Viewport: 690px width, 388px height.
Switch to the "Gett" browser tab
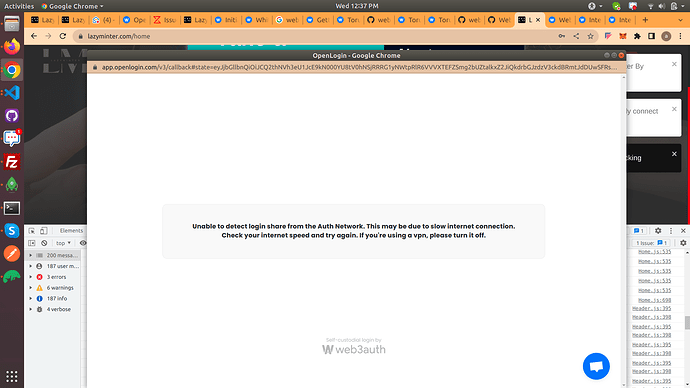[x=318, y=20]
